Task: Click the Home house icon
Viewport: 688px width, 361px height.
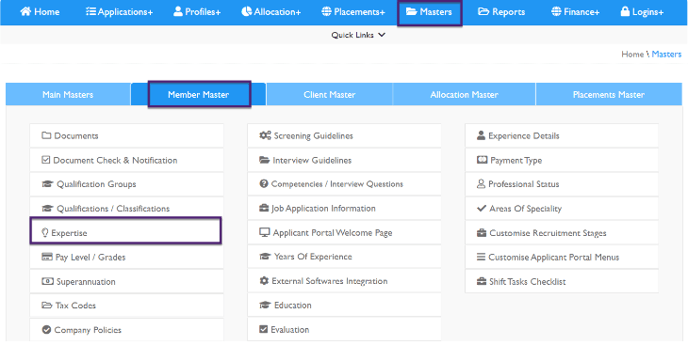Action: click(26, 11)
